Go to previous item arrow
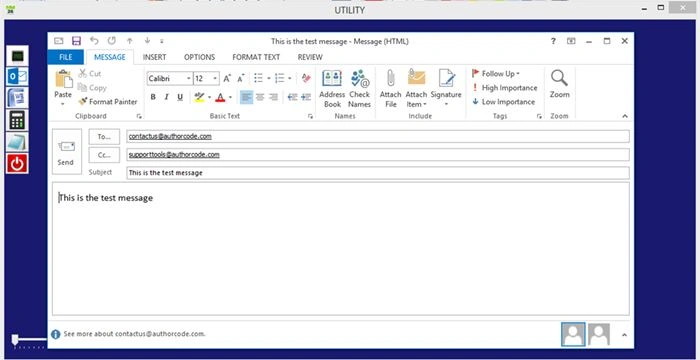 (x=129, y=41)
